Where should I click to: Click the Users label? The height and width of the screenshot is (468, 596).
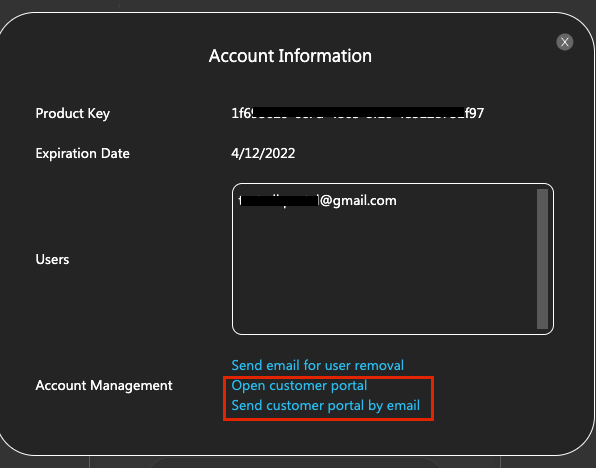pos(52,259)
